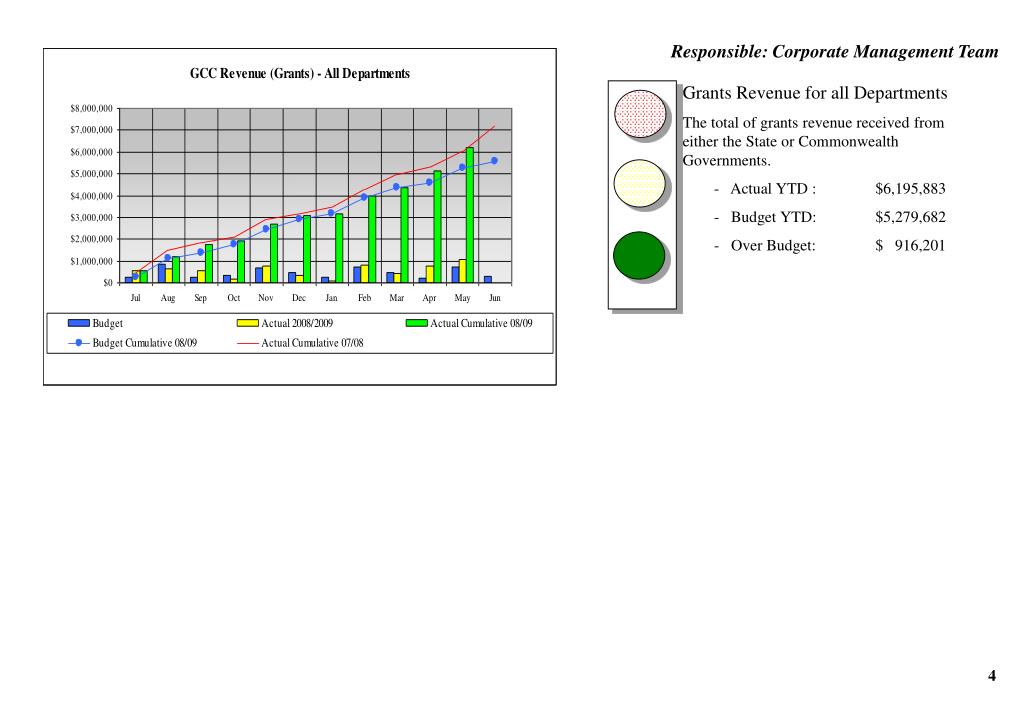Click the red traffic light circle
The width and height of the screenshot is (1023, 708).
(640, 114)
